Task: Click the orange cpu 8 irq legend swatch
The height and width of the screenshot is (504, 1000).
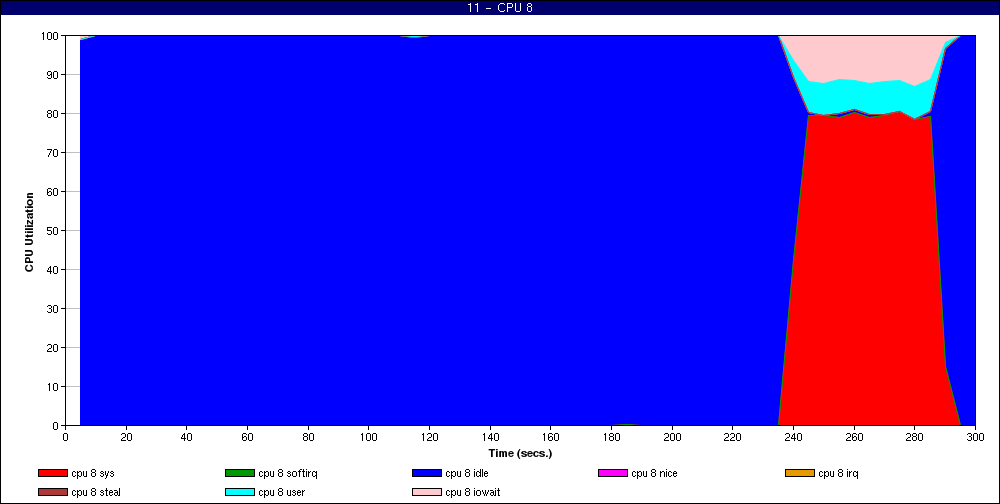Action: (x=800, y=473)
